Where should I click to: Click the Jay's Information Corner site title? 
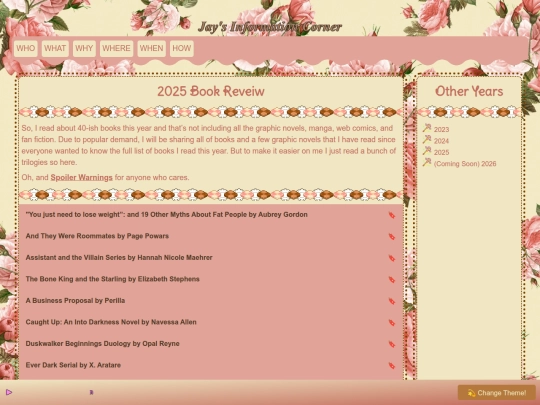click(270, 27)
